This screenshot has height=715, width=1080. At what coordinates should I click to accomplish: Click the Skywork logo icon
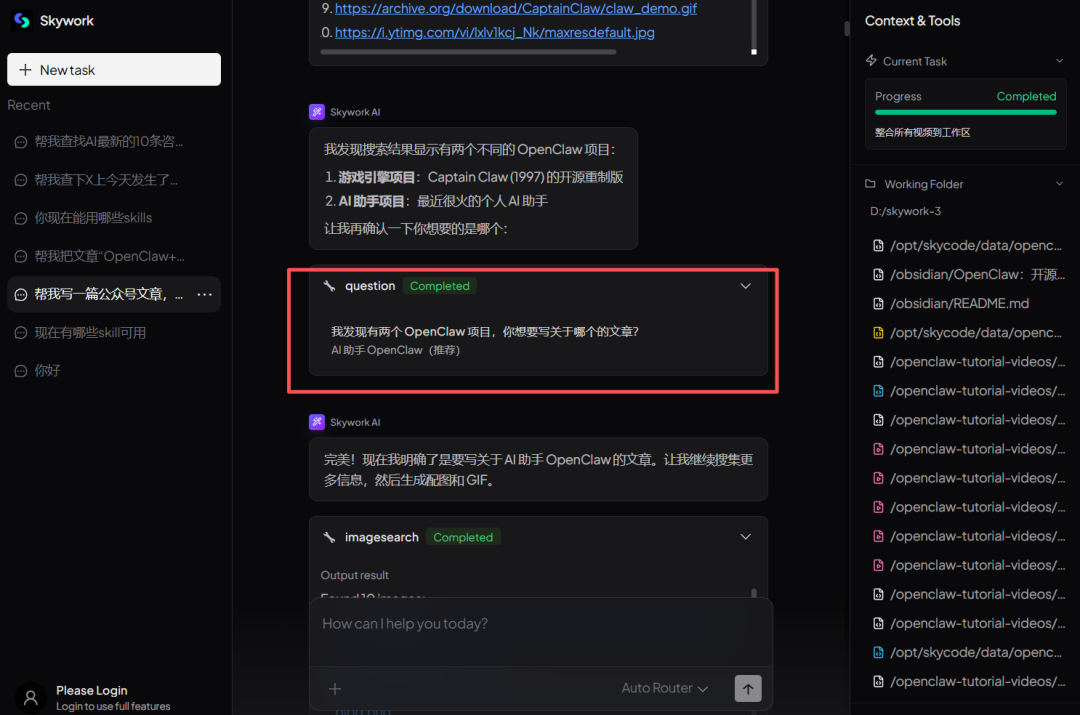coord(20,20)
